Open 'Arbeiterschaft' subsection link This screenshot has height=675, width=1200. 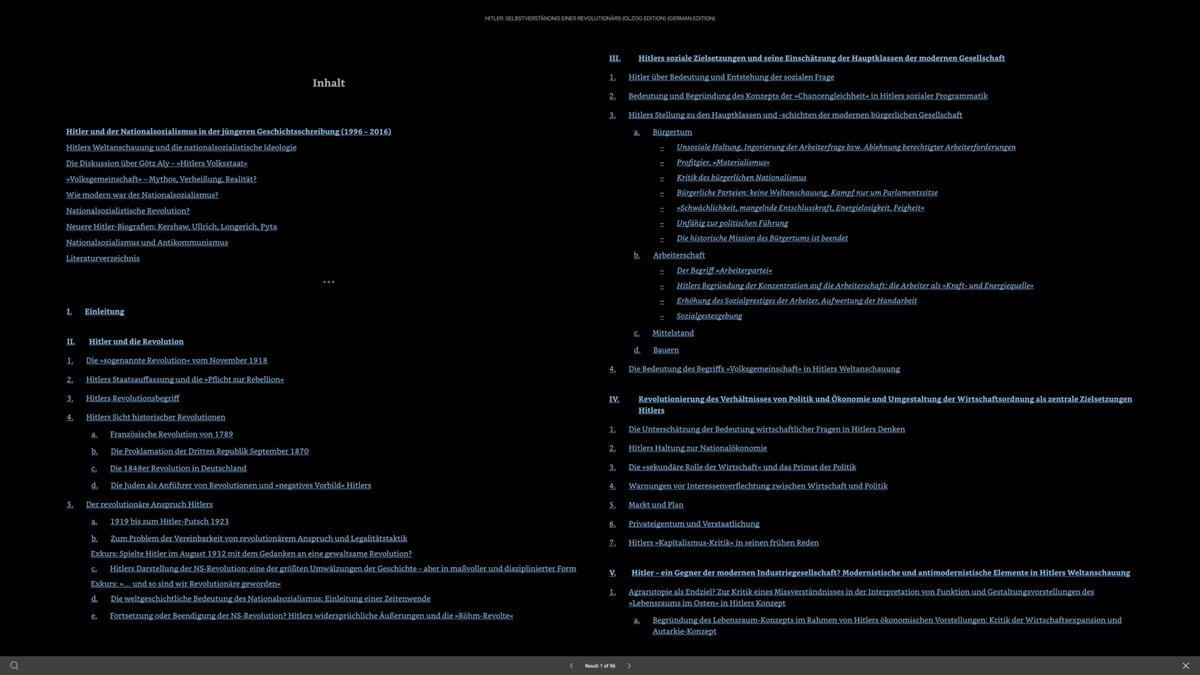679,255
